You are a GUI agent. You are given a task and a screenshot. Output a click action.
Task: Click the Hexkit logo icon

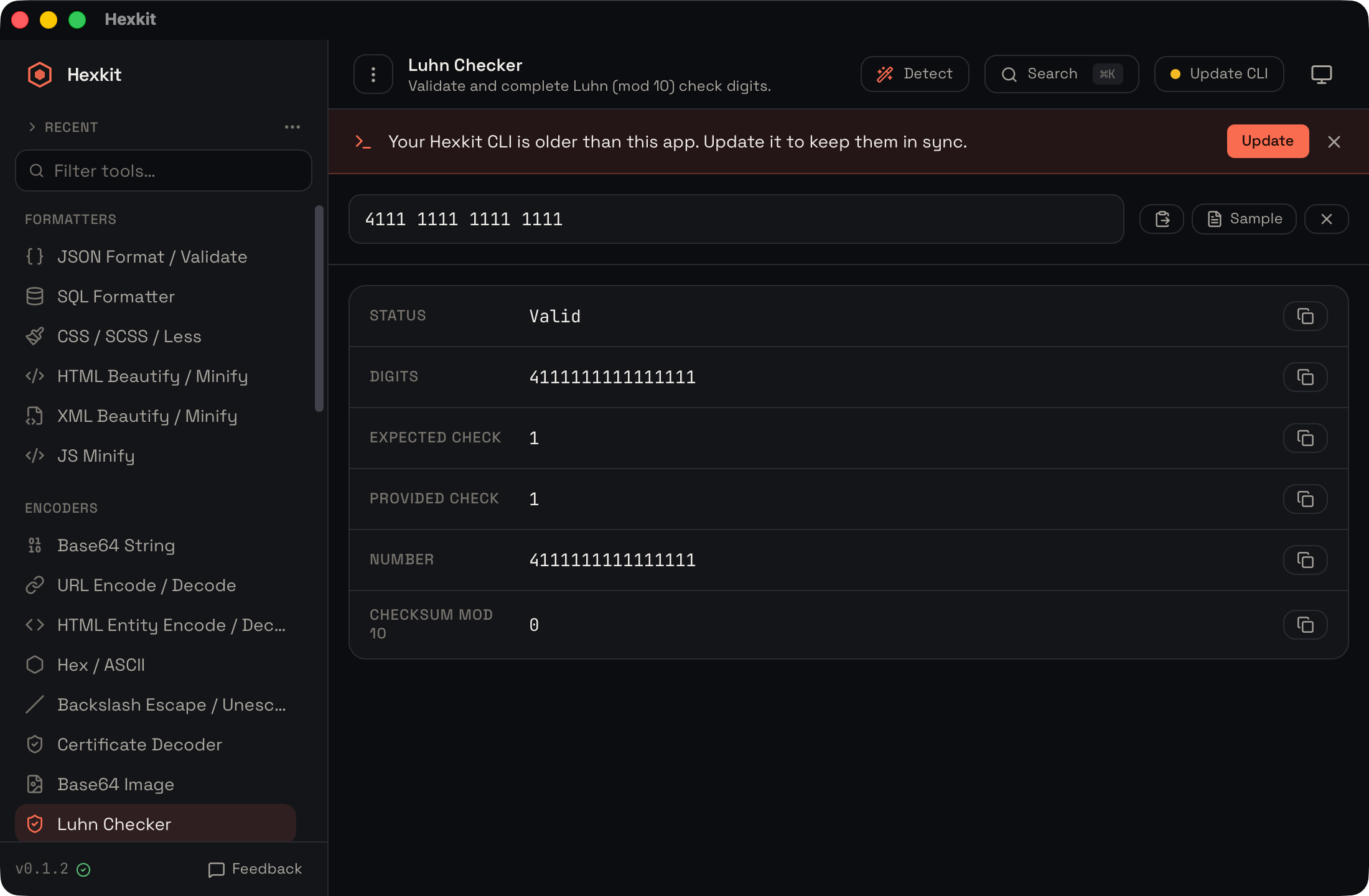click(40, 75)
